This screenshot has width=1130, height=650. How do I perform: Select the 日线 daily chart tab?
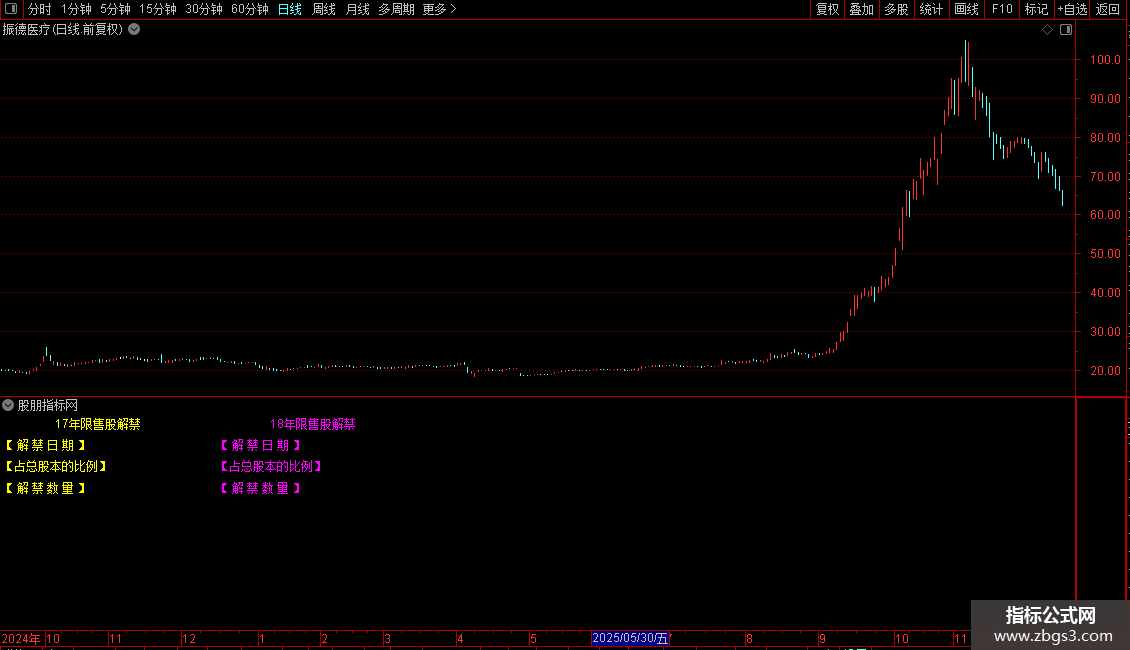point(290,9)
